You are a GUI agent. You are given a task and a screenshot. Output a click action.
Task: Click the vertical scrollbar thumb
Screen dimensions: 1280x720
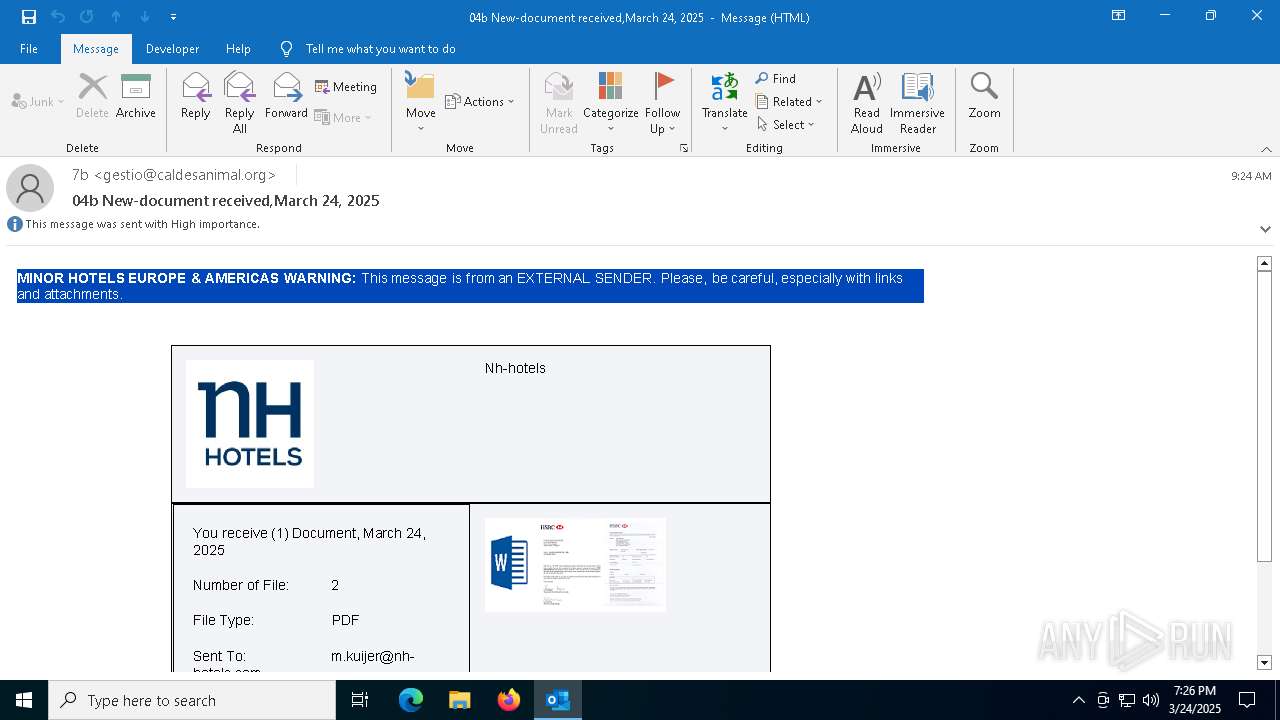pos(1264,416)
